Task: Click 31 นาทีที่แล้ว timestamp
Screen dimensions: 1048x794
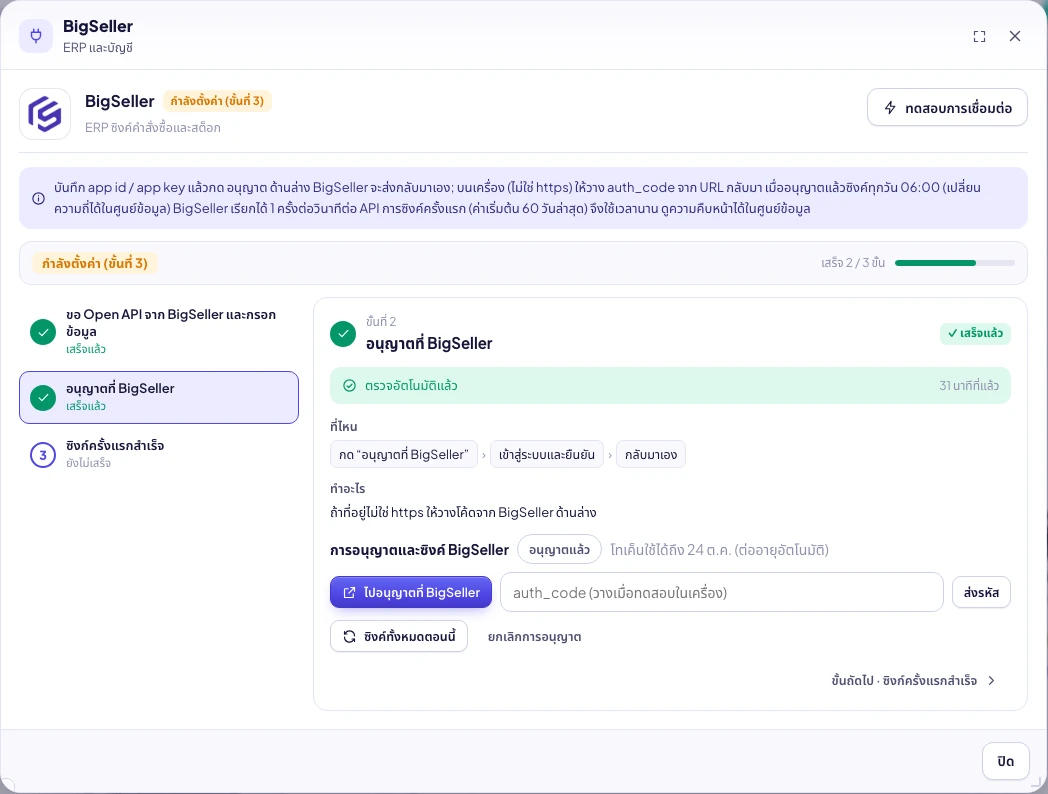Action: pos(969,386)
